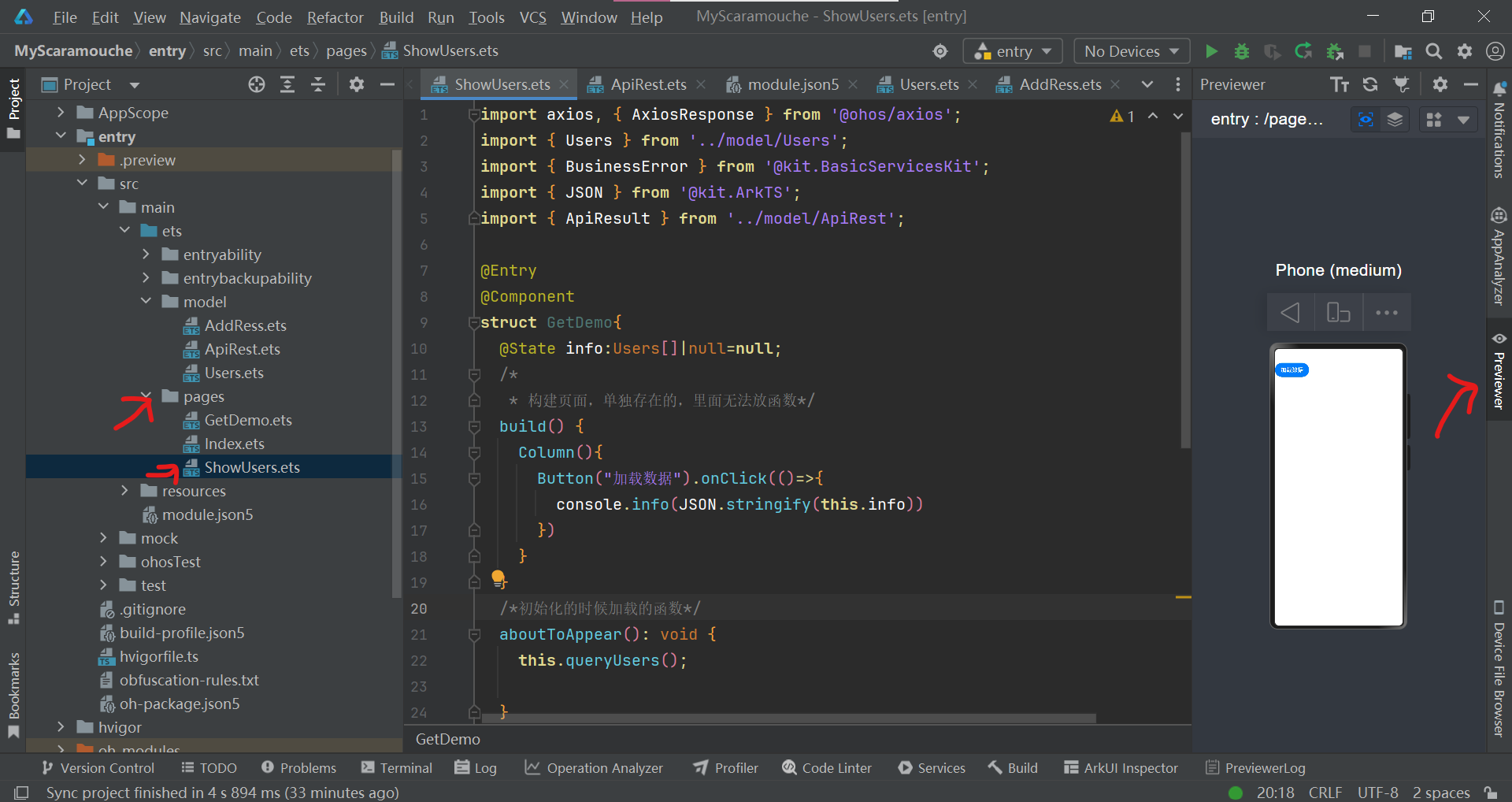Open Device File Browser side panel

(1499, 669)
